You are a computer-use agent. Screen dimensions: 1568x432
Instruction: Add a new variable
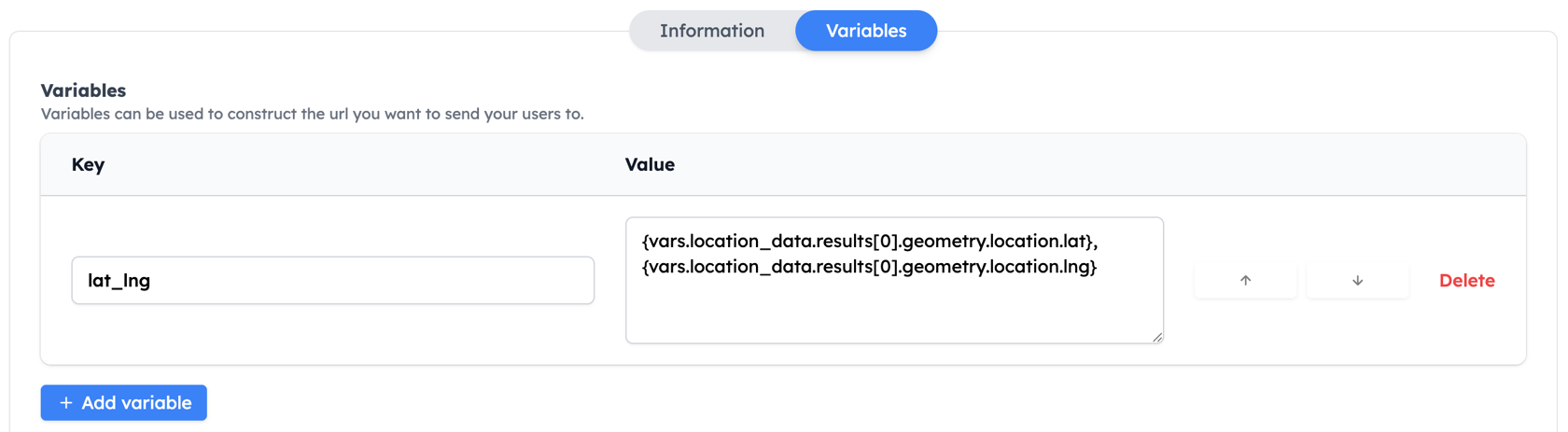(124, 403)
